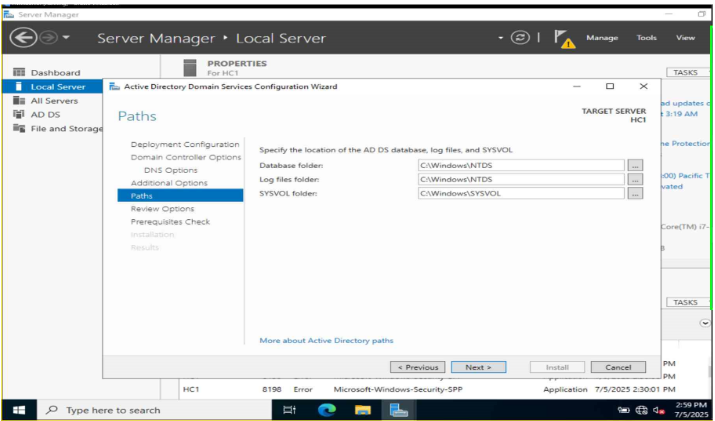Select AD DS in the sidebar
The height and width of the screenshot is (421, 715).
[45, 114]
